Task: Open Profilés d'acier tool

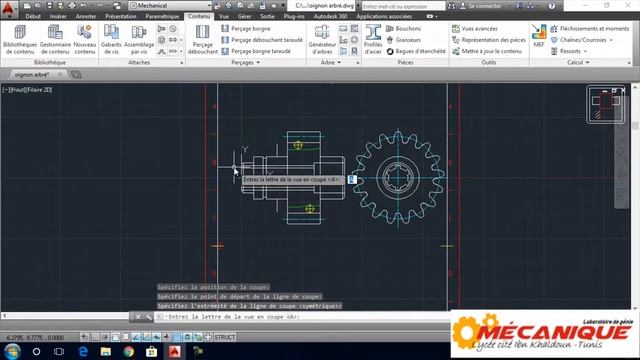Action: 373,40
